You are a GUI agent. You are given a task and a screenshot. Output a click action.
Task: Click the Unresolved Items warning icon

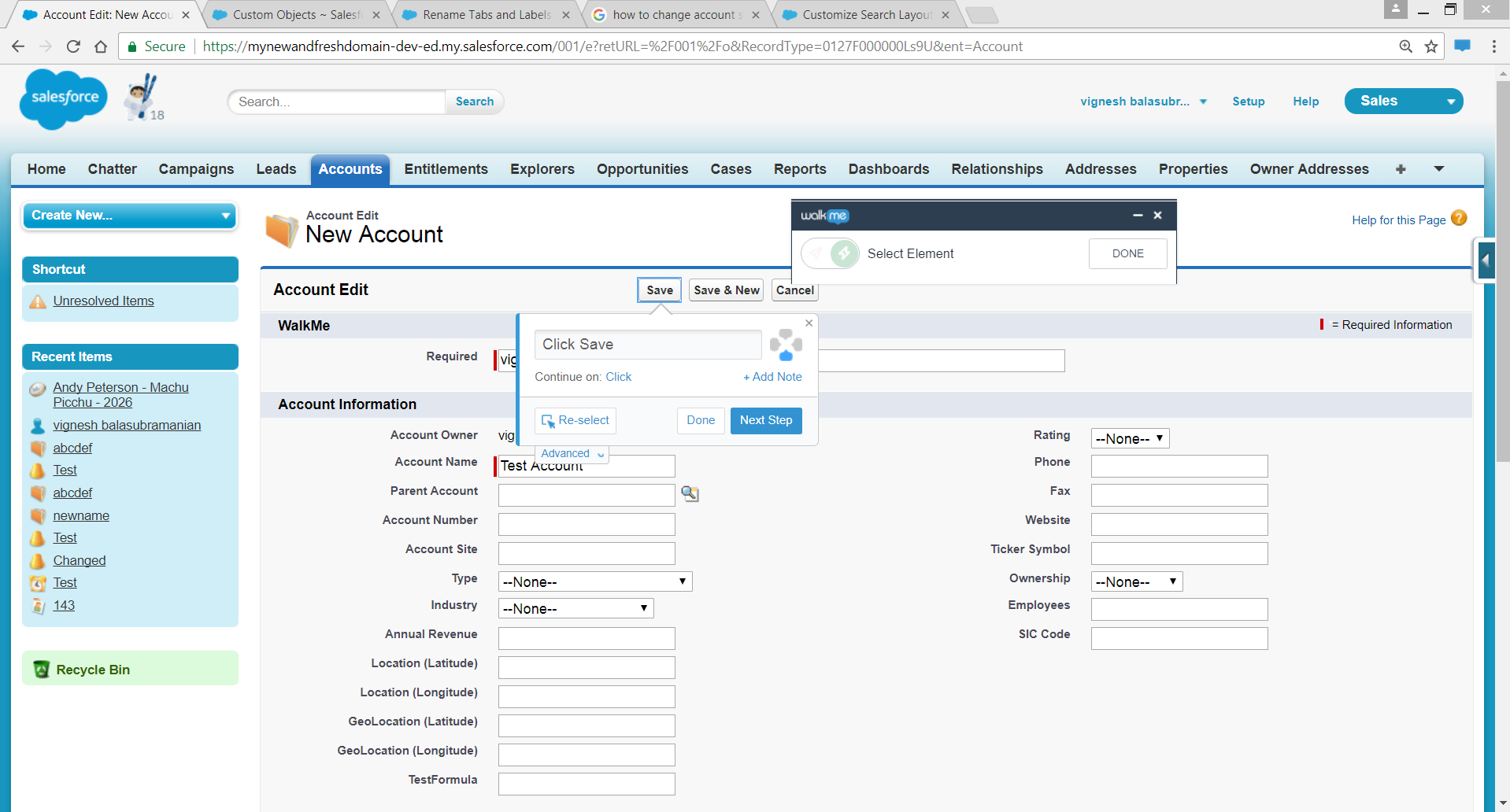click(38, 301)
